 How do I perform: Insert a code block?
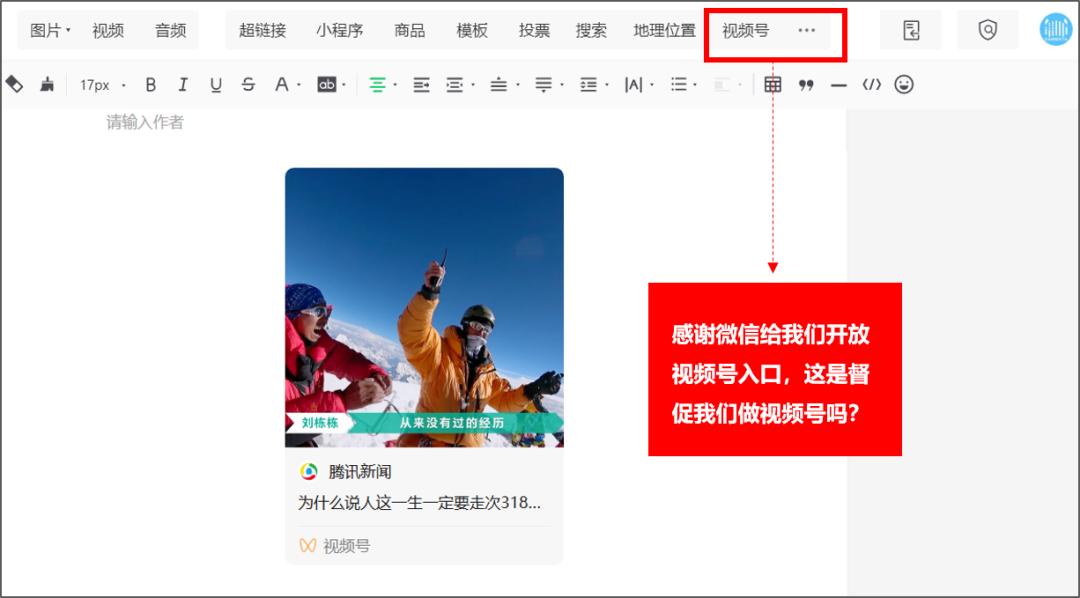[x=871, y=85]
